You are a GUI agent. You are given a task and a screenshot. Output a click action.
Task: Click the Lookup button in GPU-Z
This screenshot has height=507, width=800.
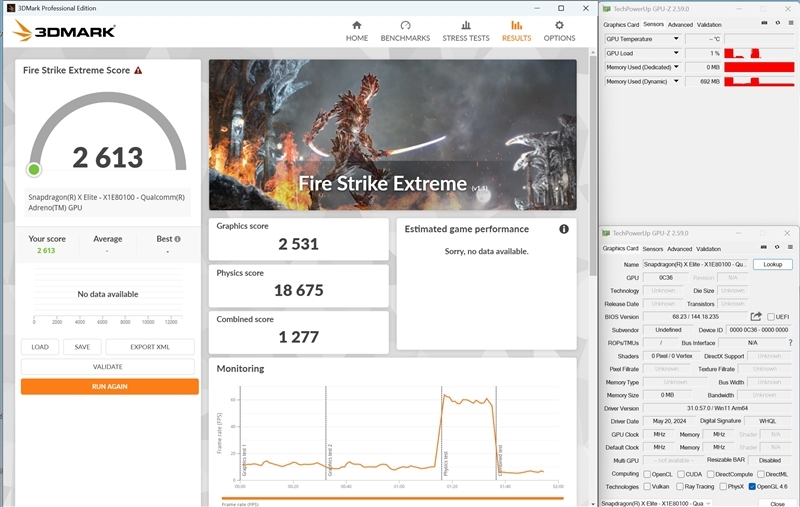tap(773, 264)
